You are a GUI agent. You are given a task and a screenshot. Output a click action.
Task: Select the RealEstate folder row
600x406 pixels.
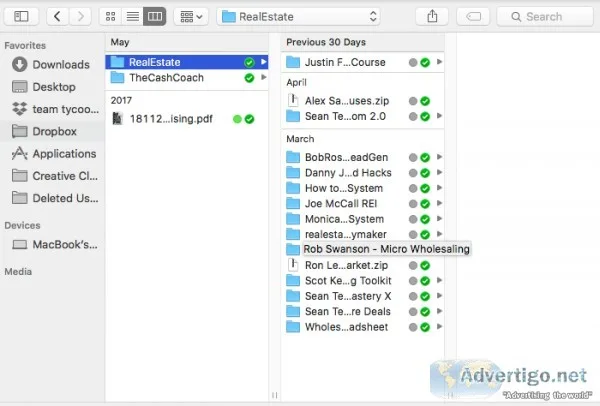point(186,62)
